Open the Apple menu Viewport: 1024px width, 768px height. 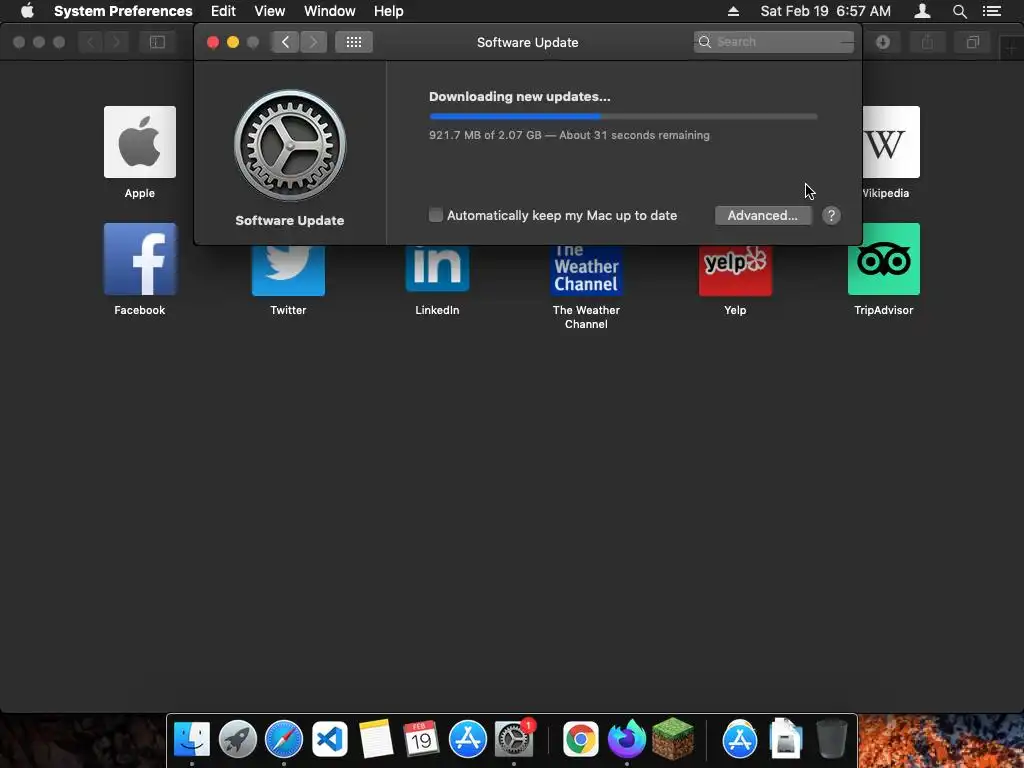point(27,11)
